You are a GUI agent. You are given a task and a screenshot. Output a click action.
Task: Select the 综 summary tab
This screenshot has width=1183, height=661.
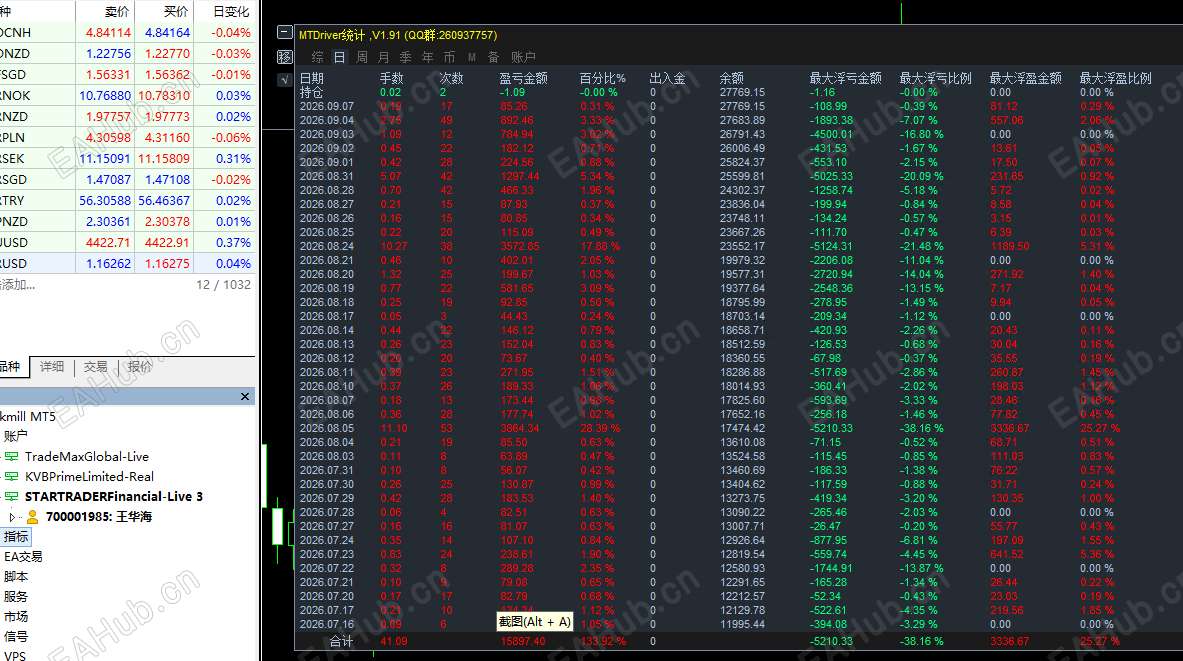(x=318, y=57)
